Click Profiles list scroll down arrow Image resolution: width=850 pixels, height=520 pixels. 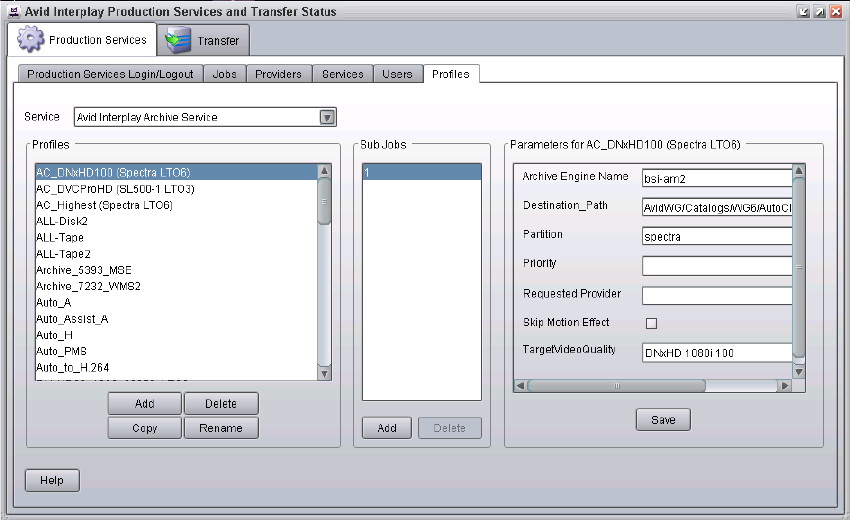[324, 373]
